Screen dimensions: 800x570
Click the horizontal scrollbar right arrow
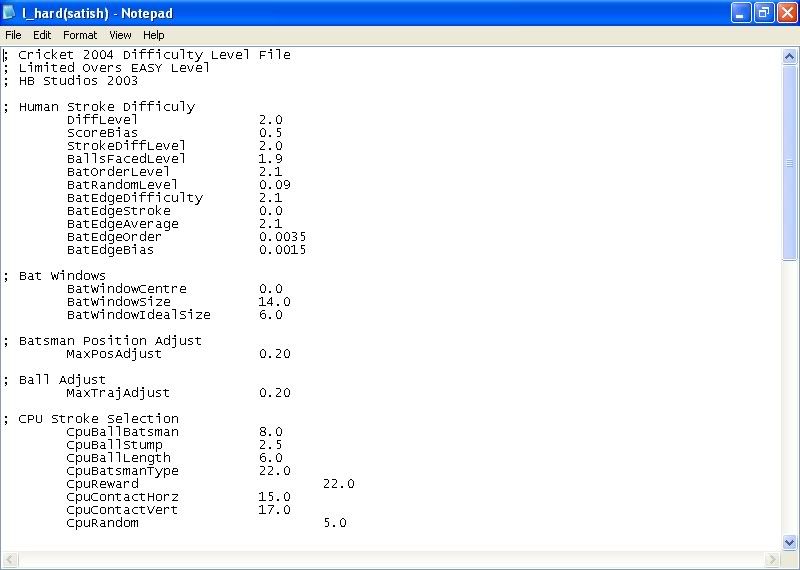[772, 559]
